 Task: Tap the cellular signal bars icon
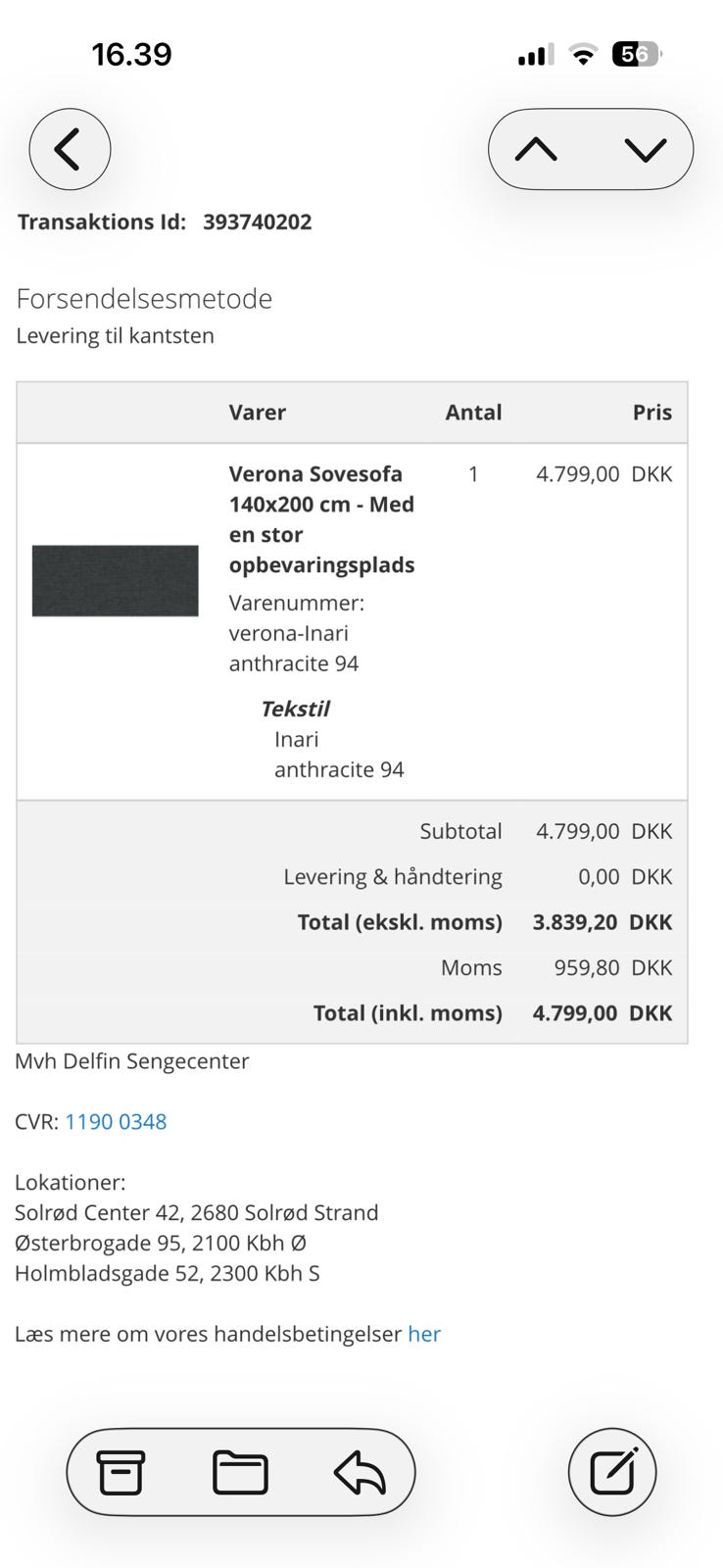pos(534,56)
